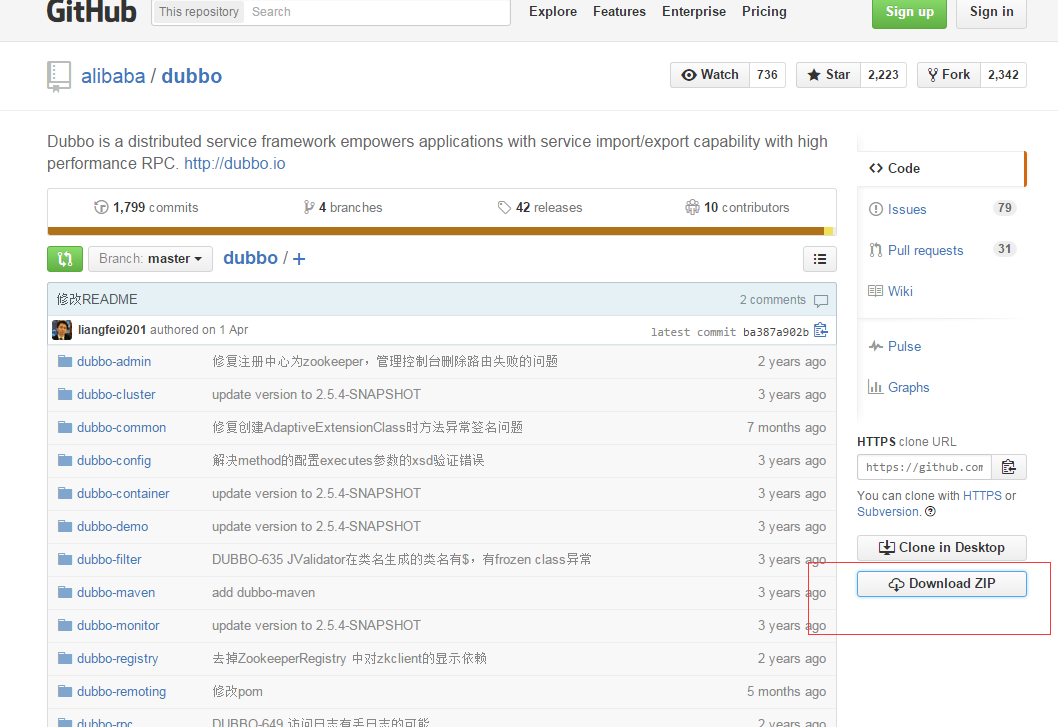Click the Wiki book icon in sidebar
Image resolution: width=1058 pixels, height=727 pixels.
(875, 291)
